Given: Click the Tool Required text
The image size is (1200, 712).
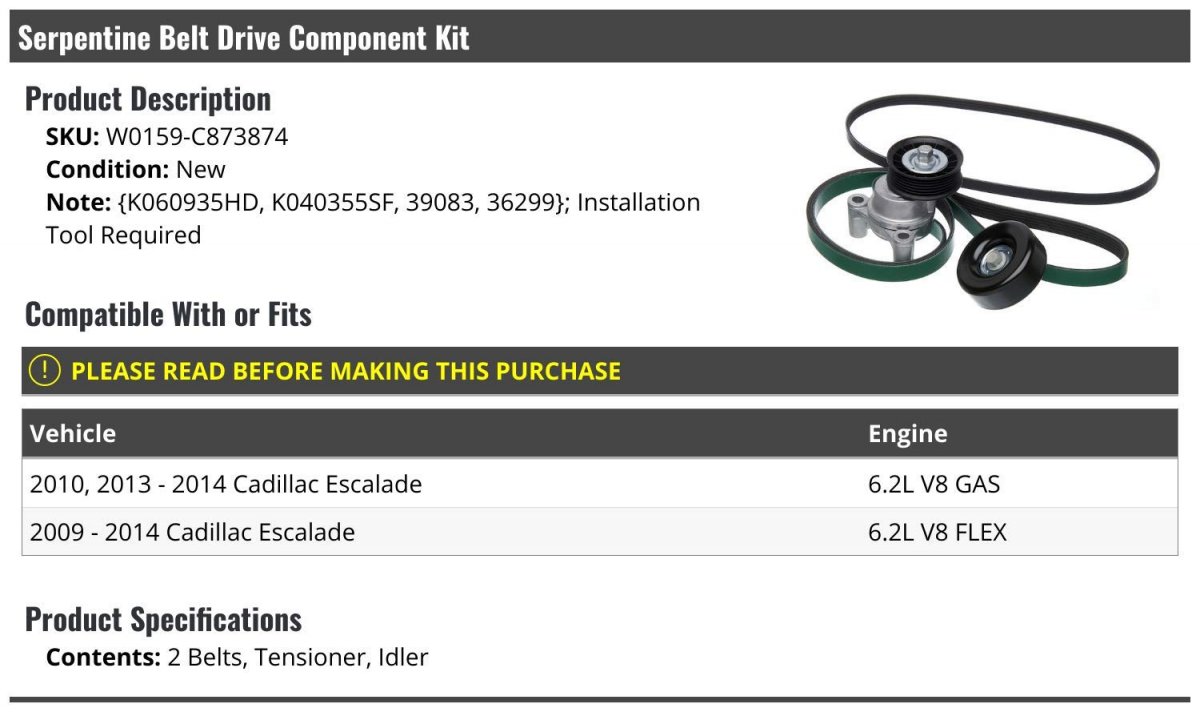Looking at the screenshot, I should pos(123,236).
